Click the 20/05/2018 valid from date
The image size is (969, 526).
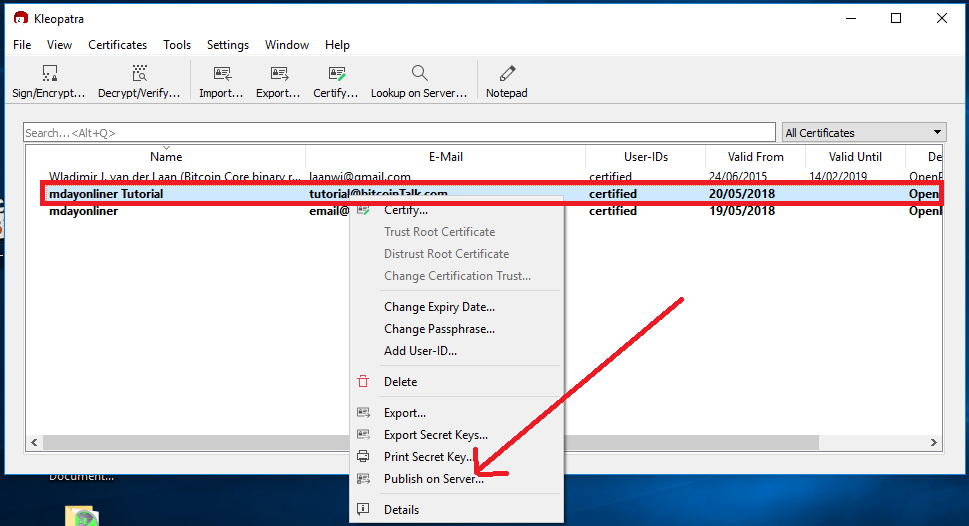click(x=742, y=193)
